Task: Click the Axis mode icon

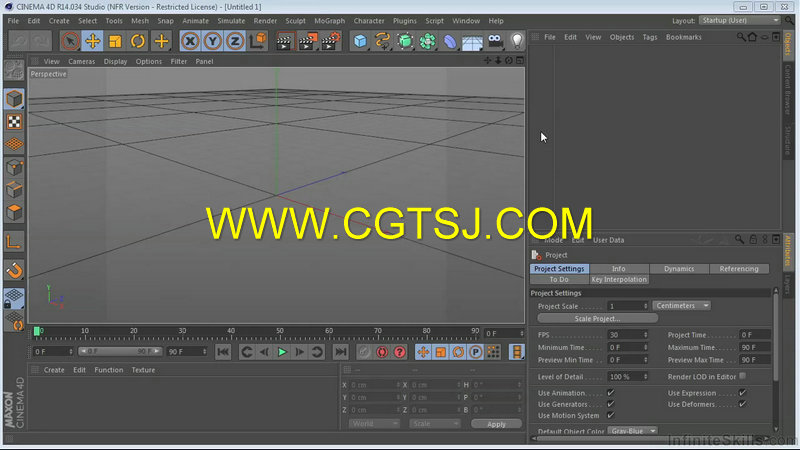Action: point(14,241)
